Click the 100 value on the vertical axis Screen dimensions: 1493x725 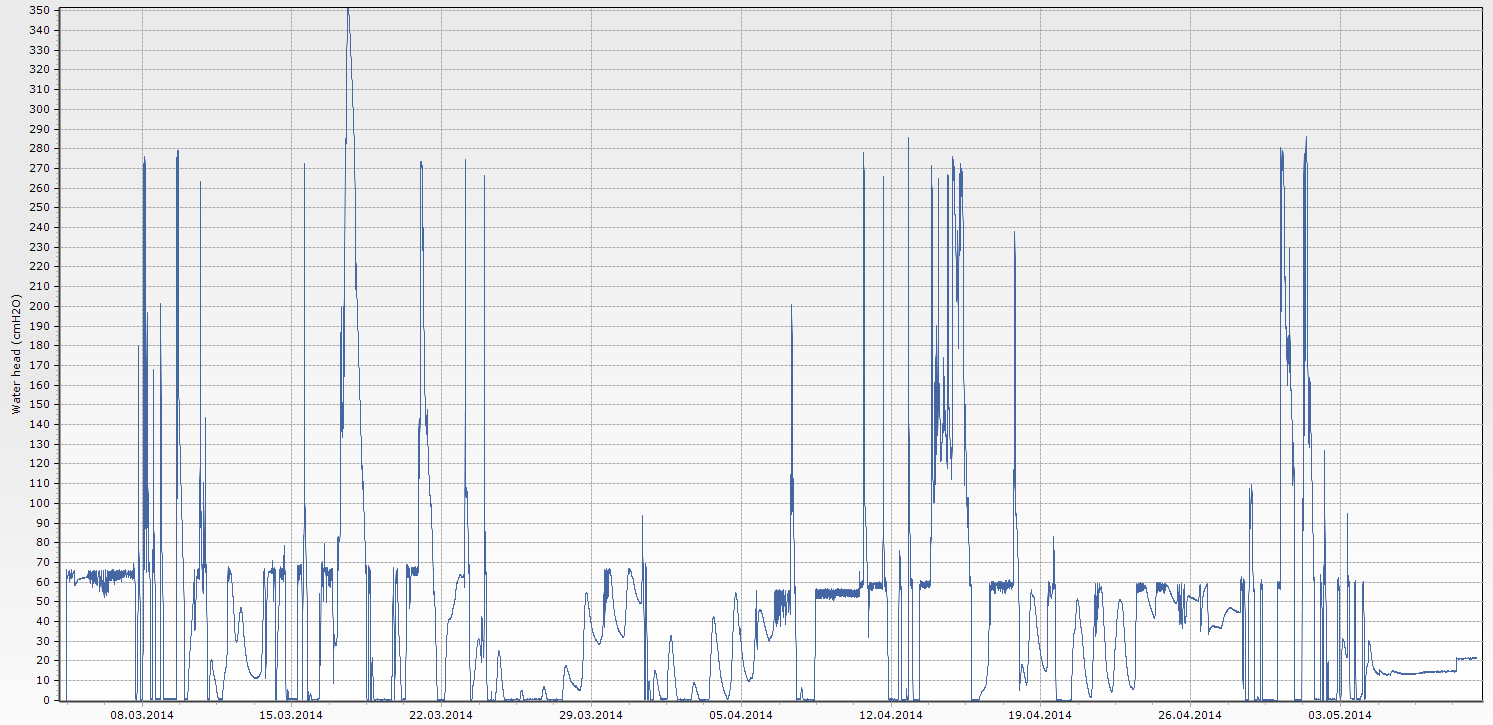pyautogui.click(x=40, y=503)
